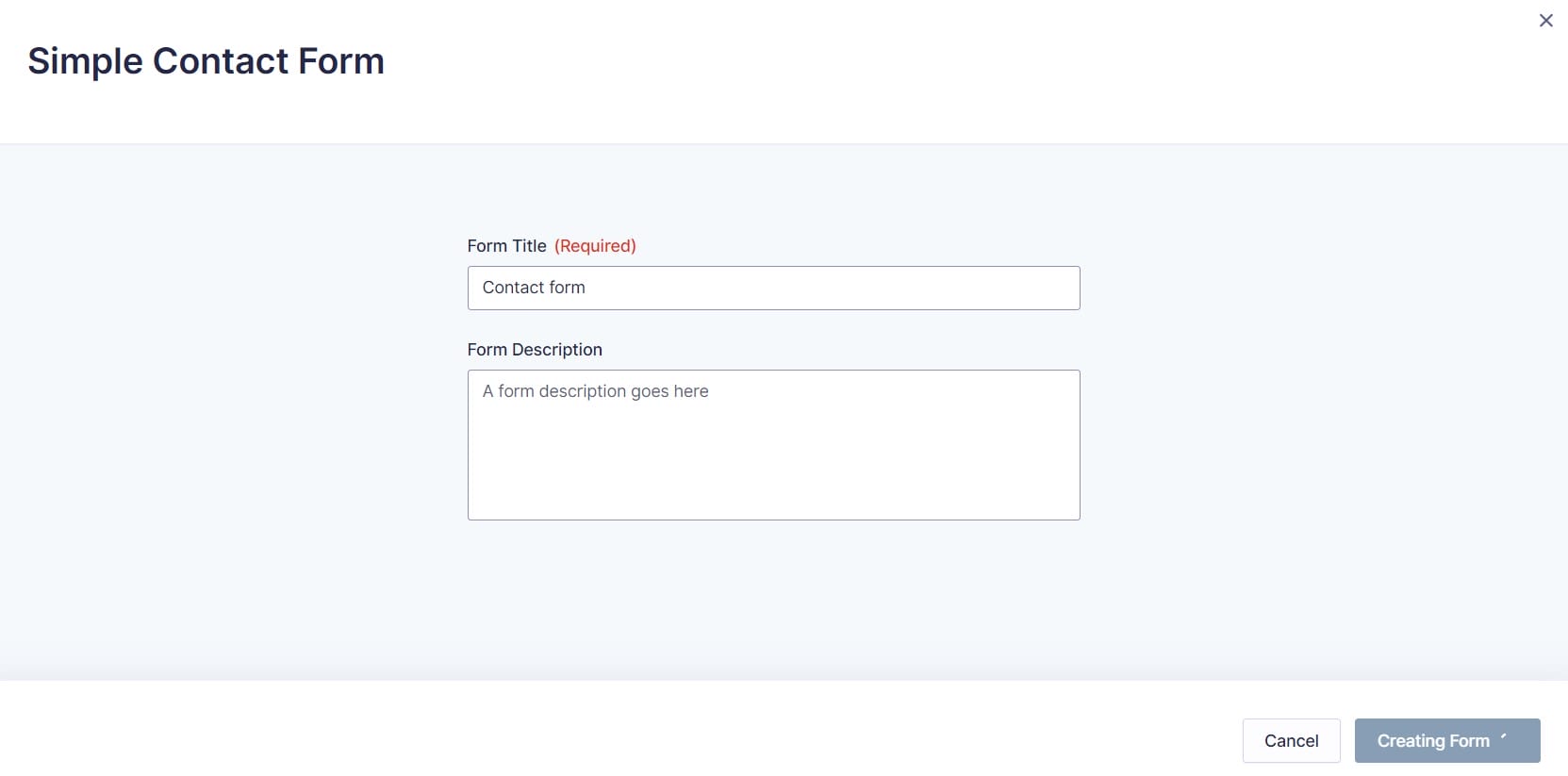
Task: Click the loading spinner on Creating Form
Action: click(1504, 737)
